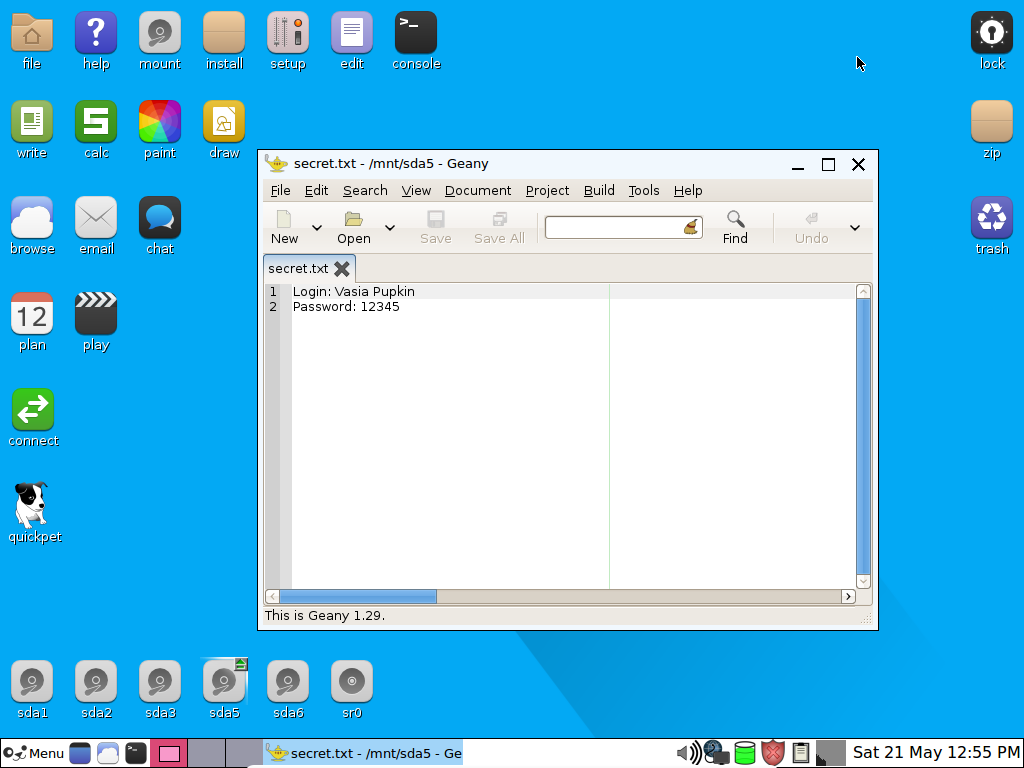Clear the search field with the broom icon
Screen dimensions: 1024x768
pyautogui.click(x=690, y=227)
